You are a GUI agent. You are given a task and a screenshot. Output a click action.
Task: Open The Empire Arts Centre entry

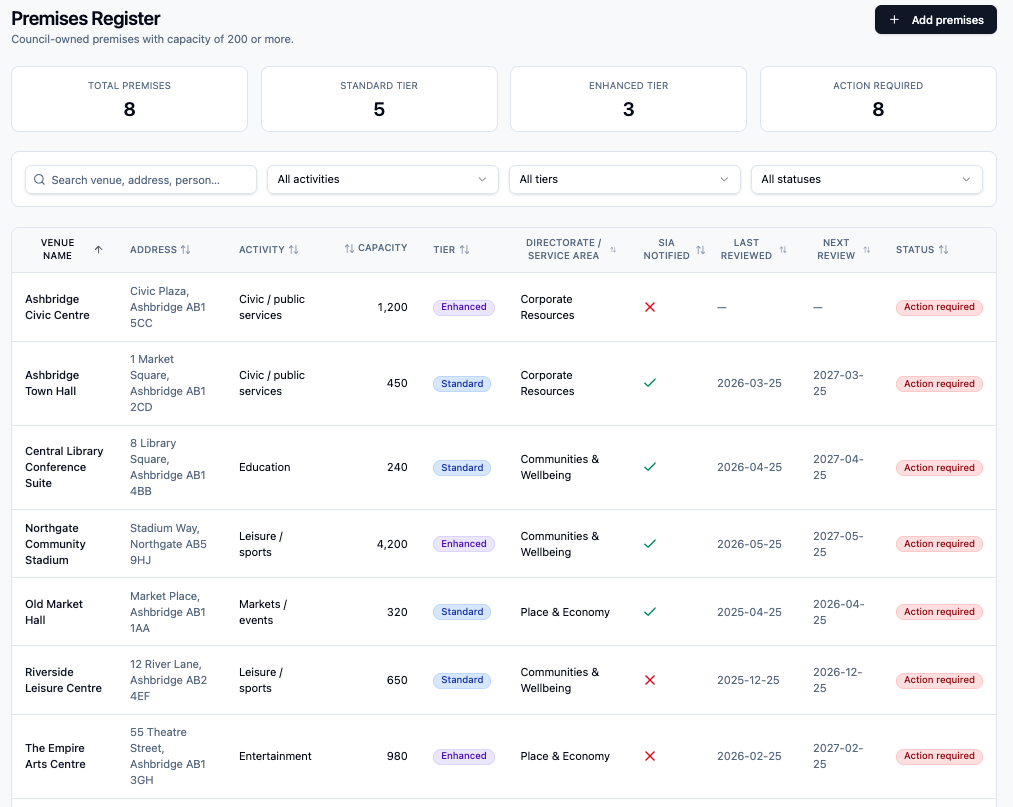[x=56, y=756]
